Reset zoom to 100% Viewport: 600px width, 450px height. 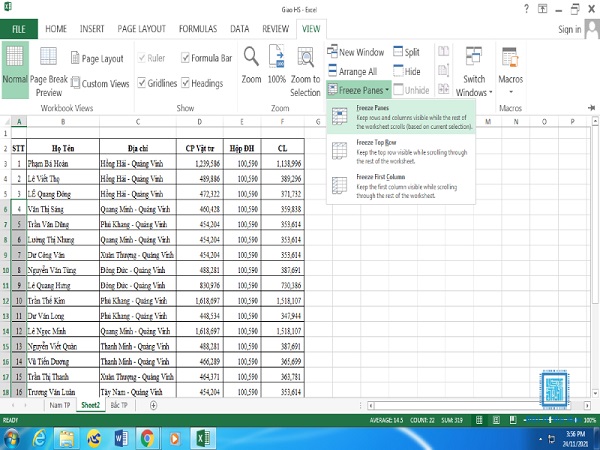click(277, 64)
